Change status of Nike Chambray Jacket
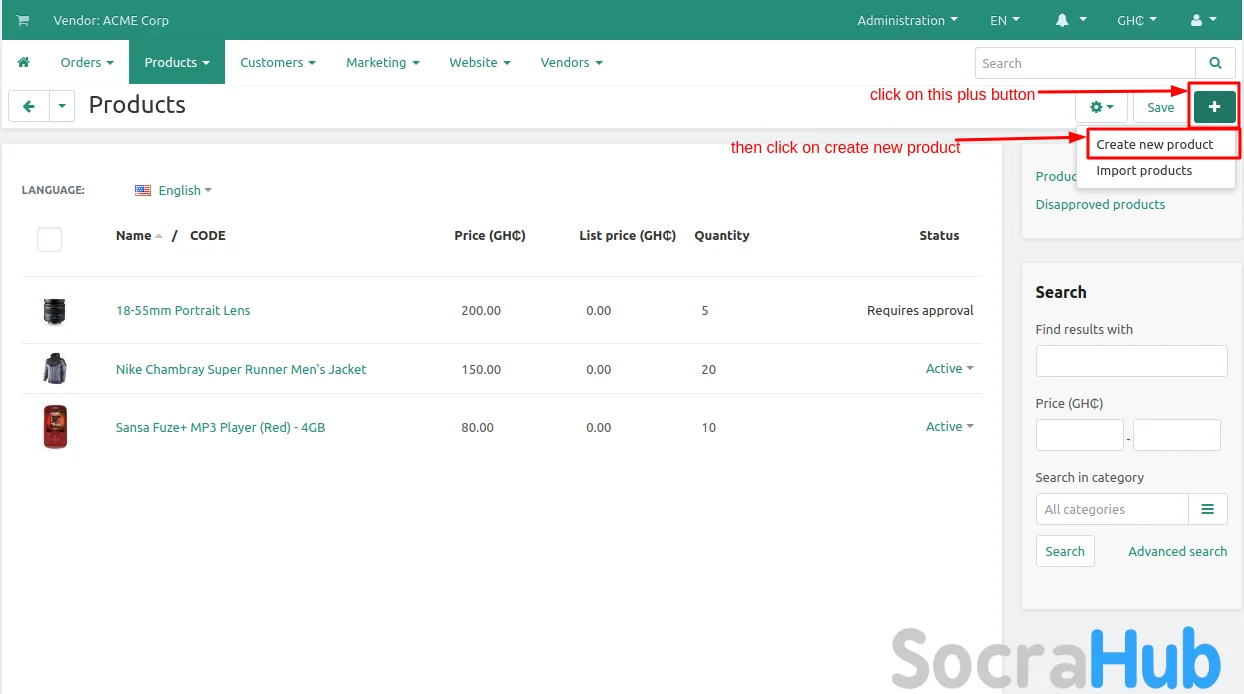Screen dimensions: 1244x694 point(949,369)
